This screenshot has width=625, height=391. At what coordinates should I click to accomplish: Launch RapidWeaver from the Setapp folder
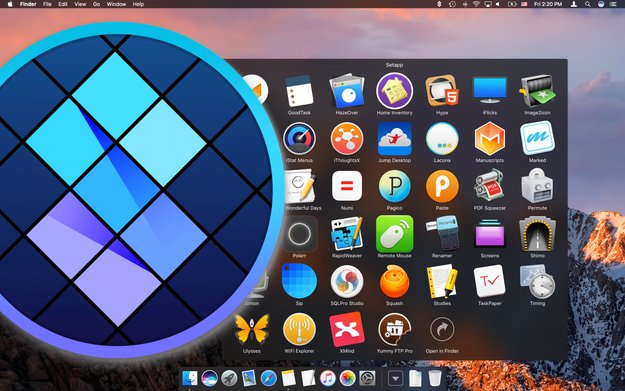pos(347,234)
